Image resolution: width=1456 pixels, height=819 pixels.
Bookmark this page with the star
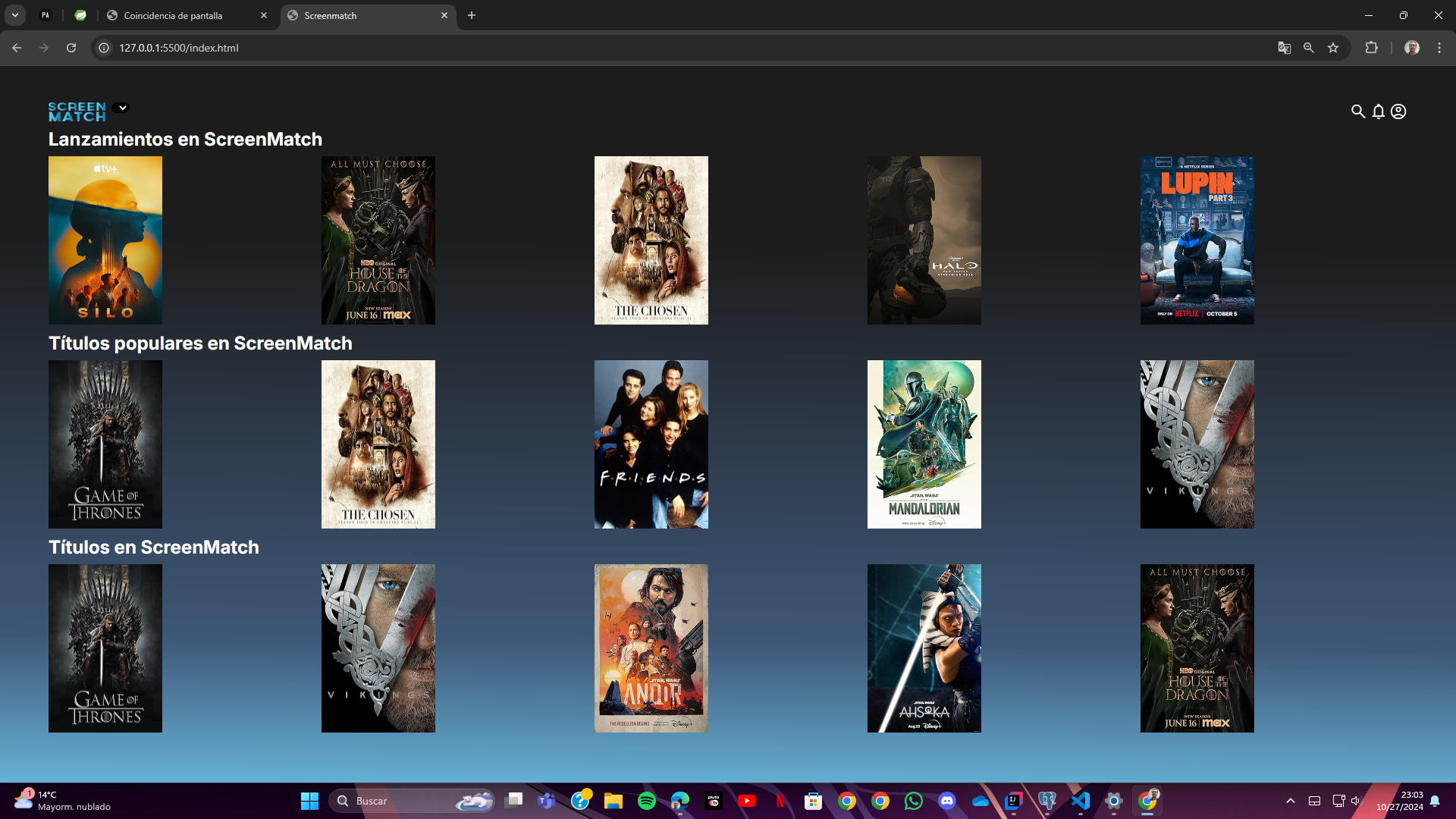(x=1333, y=48)
